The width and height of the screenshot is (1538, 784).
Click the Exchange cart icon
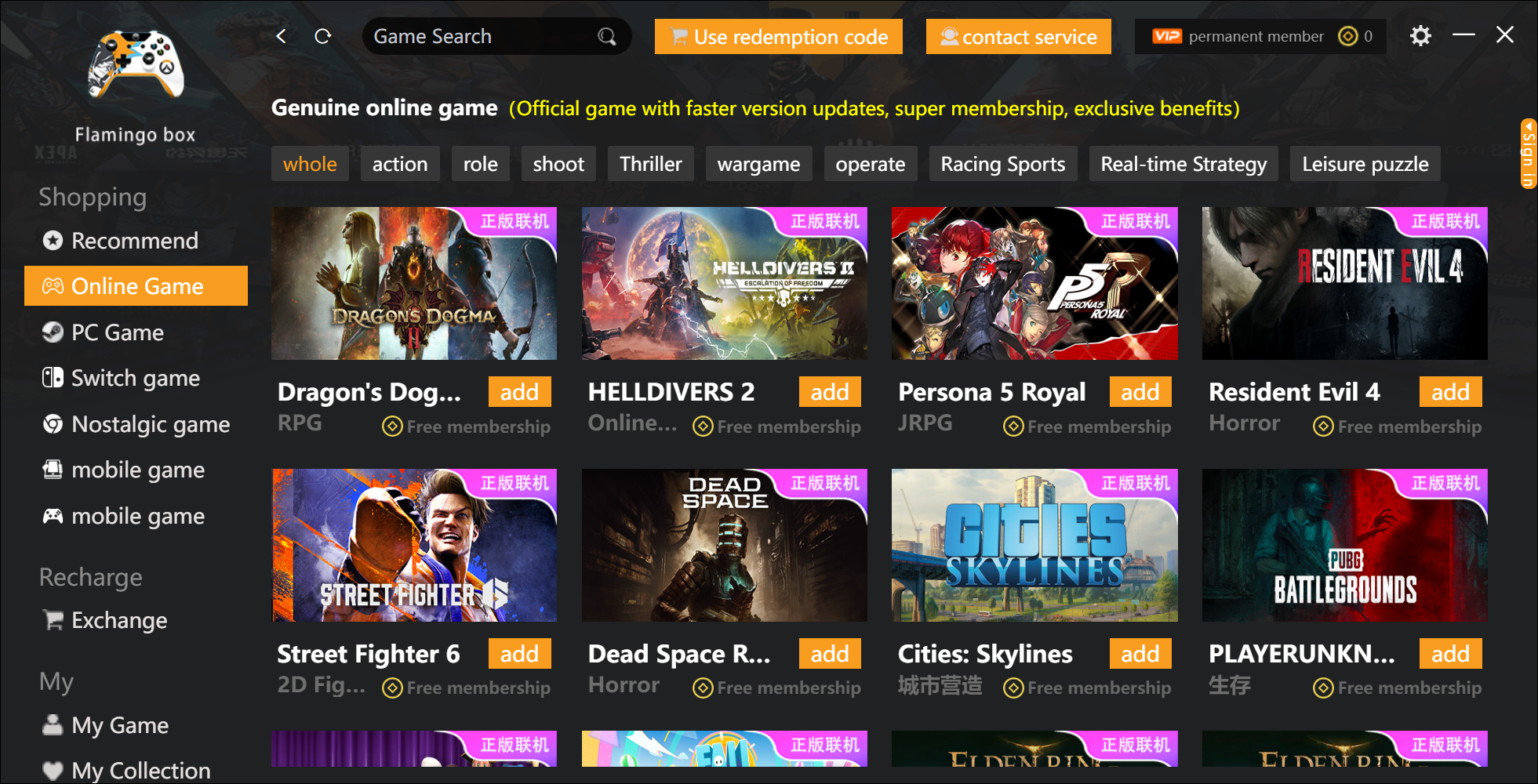pyautogui.click(x=53, y=620)
